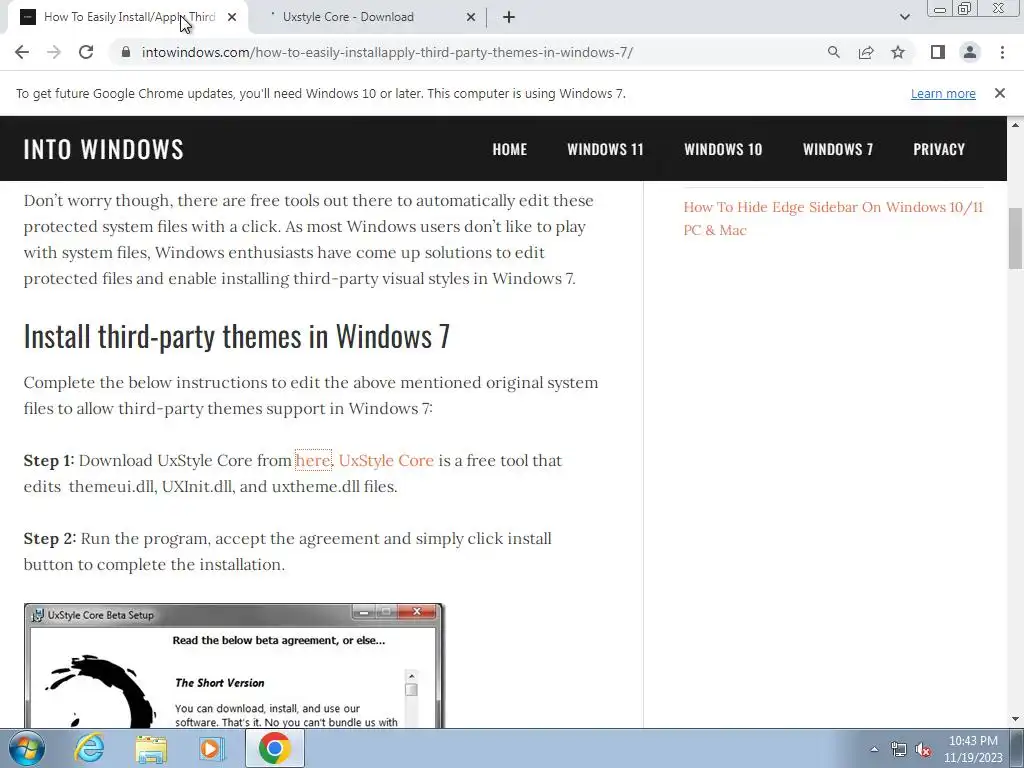
Task: Dismiss the Chrome update notification bar
Action: [999, 93]
